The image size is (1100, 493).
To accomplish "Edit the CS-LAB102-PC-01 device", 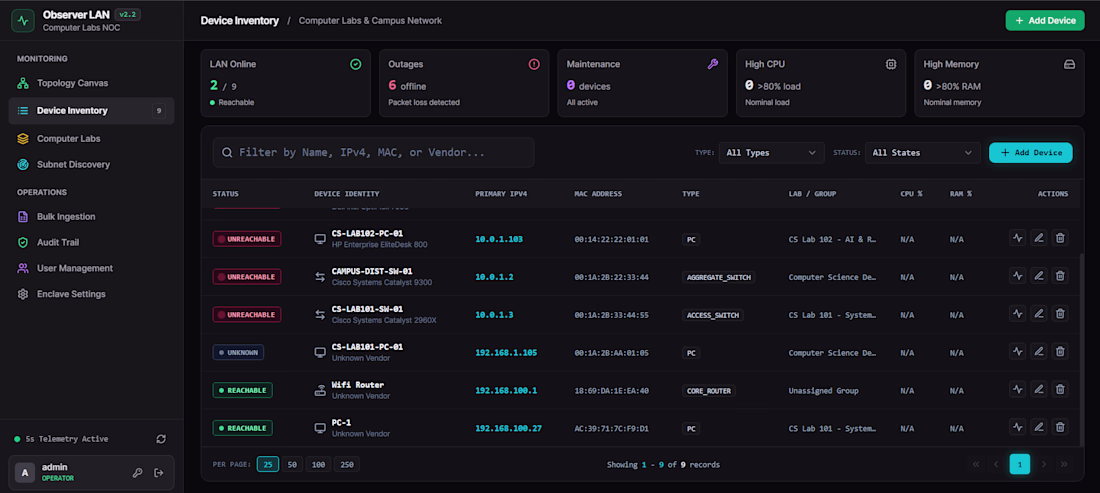I will coord(1039,238).
